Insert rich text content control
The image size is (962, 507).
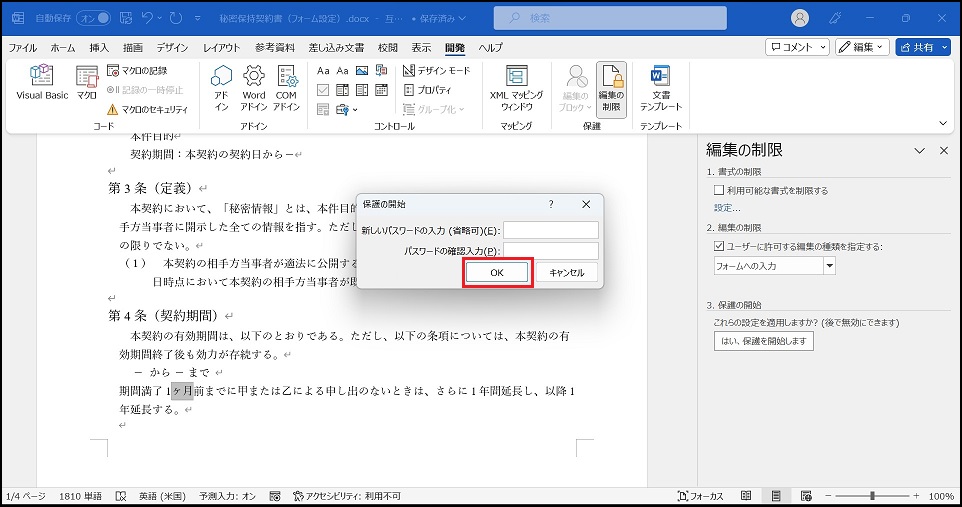(323, 71)
